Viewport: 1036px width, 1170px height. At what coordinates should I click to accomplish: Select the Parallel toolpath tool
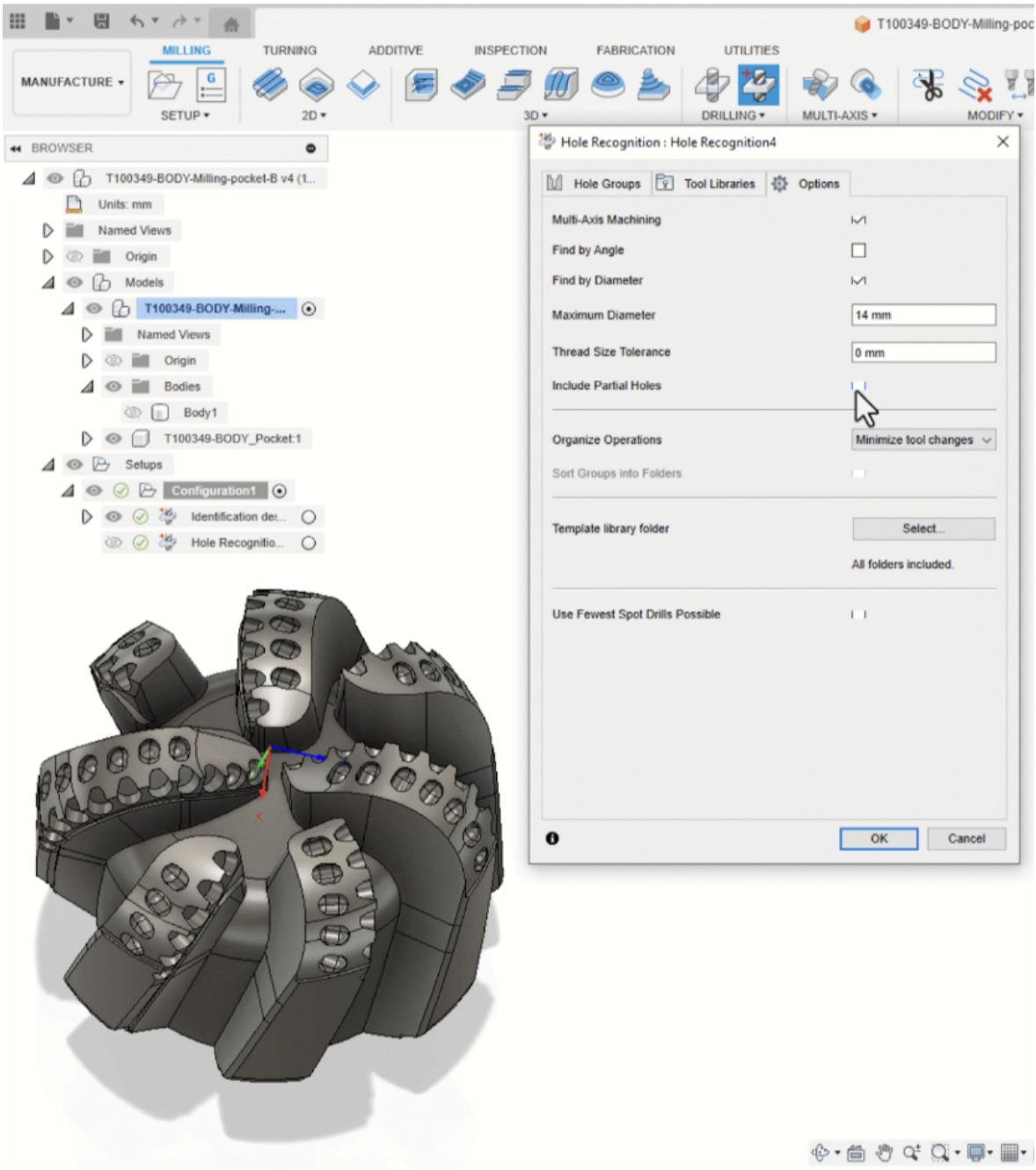click(560, 85)
